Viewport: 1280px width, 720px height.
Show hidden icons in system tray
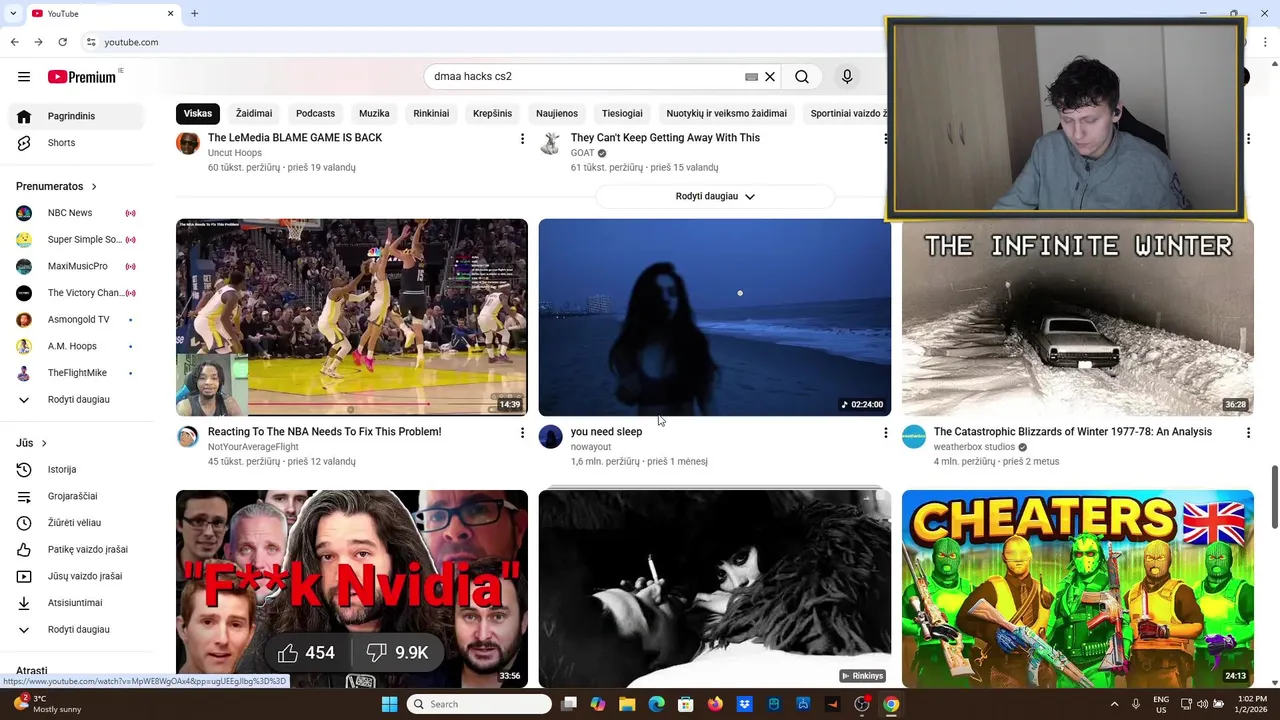click(x=1114, y=704)
